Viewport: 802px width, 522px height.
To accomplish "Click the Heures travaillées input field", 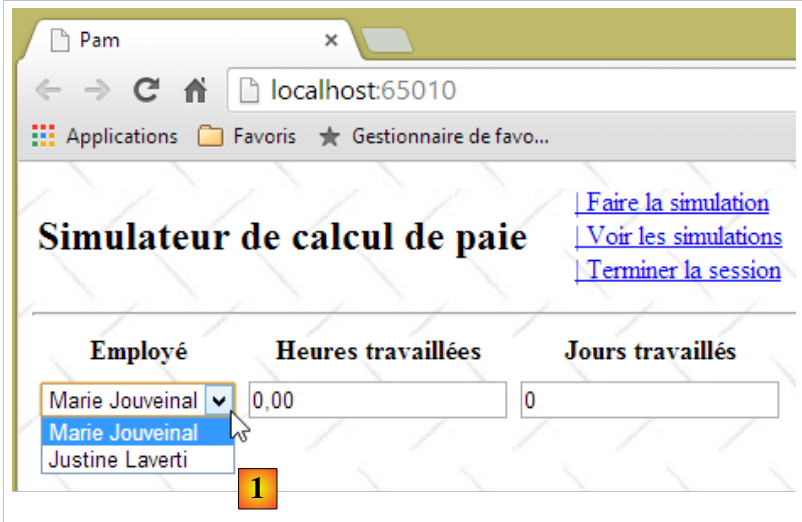I will [x=377, y=401].
